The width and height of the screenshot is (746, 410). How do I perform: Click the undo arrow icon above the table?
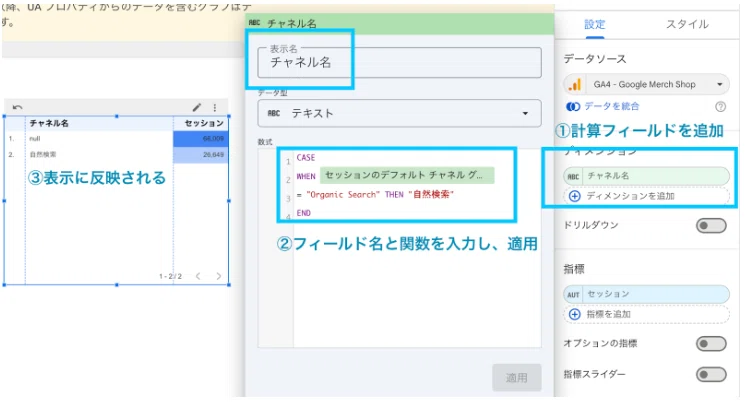[17, 107]
